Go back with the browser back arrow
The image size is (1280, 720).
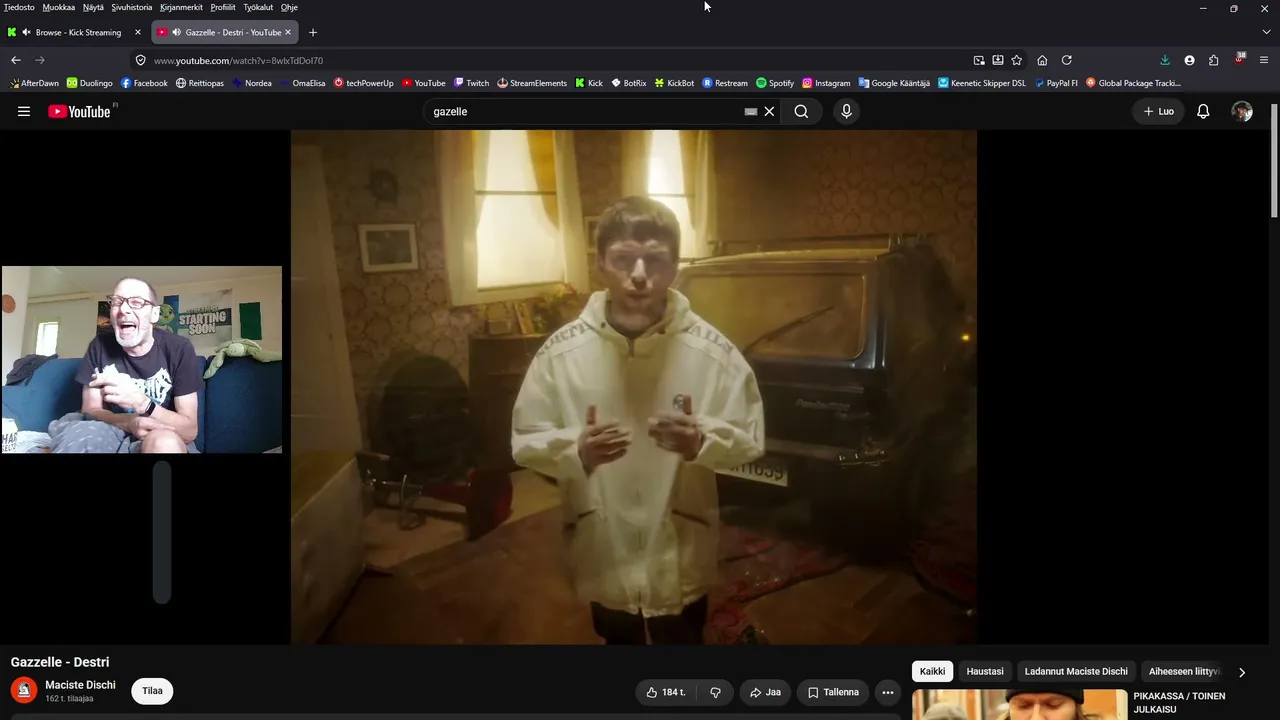(x=16, y=60)
